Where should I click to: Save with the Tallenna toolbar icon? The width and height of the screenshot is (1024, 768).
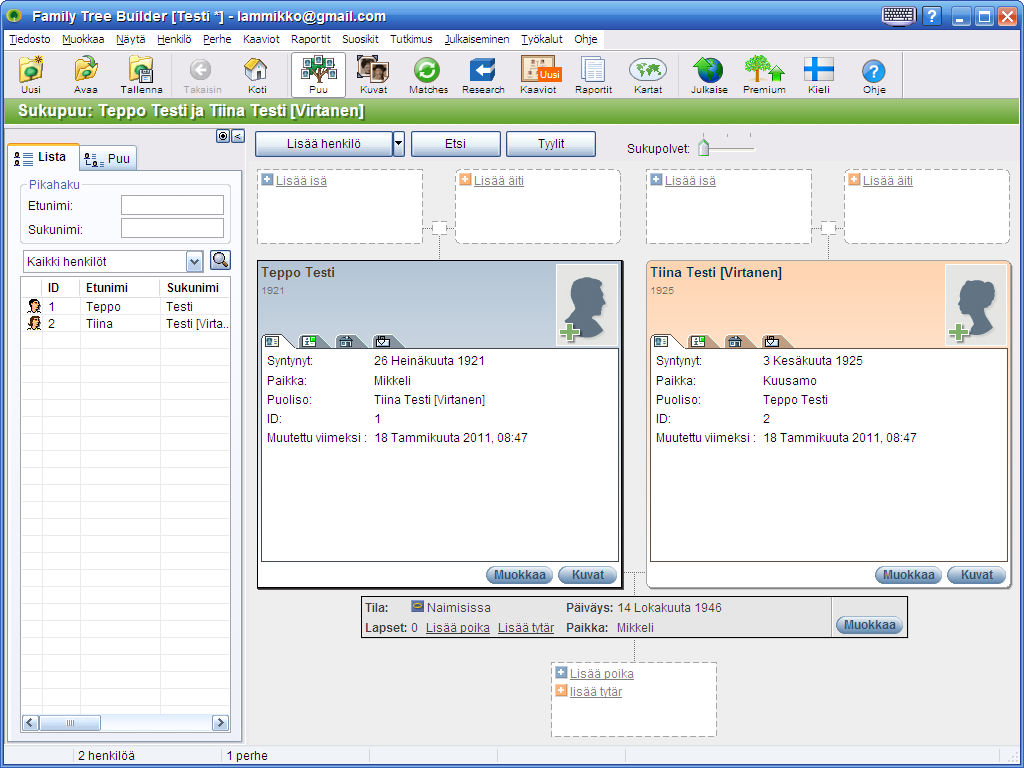click(141, 75)
